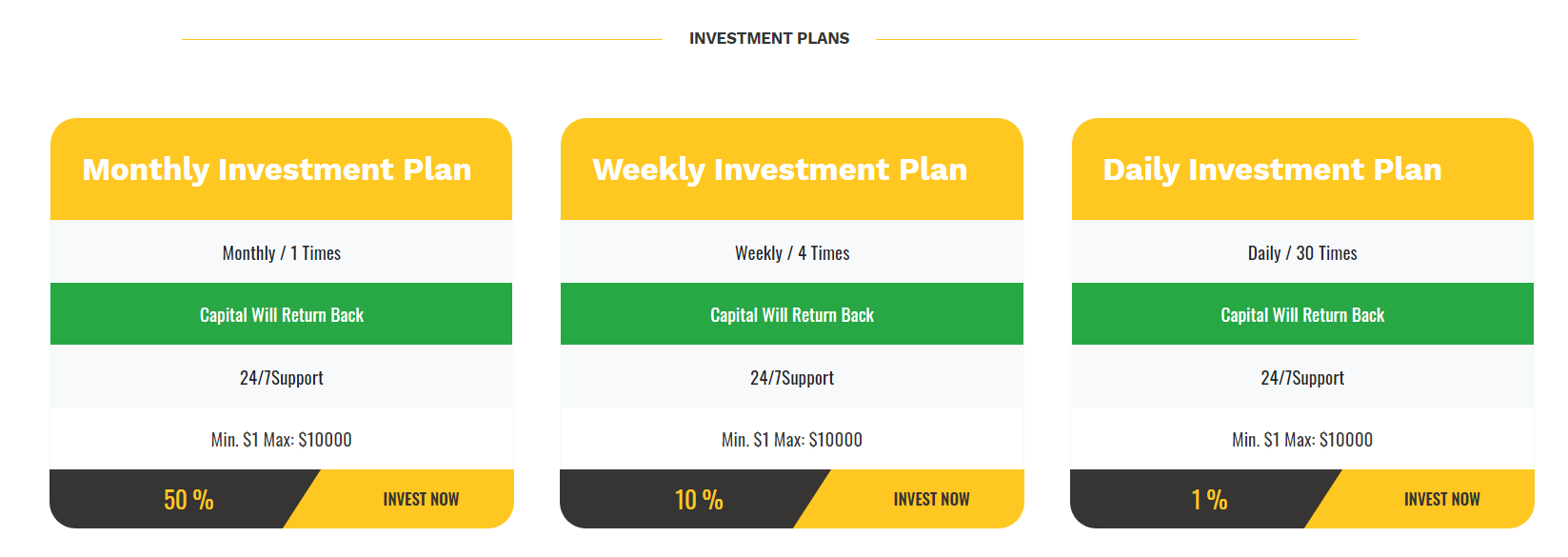
Task: Click Daily / 30 Times row
Action: click(1302, 252)
